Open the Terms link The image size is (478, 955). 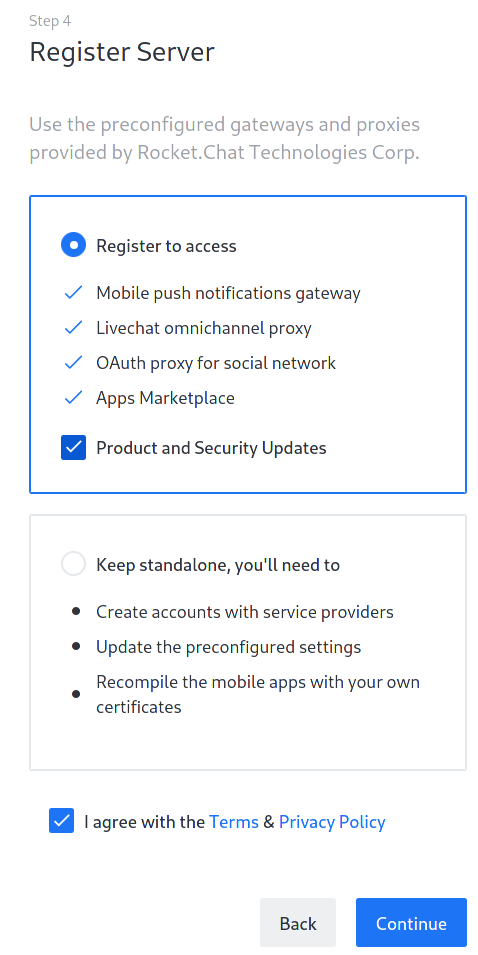234,822
